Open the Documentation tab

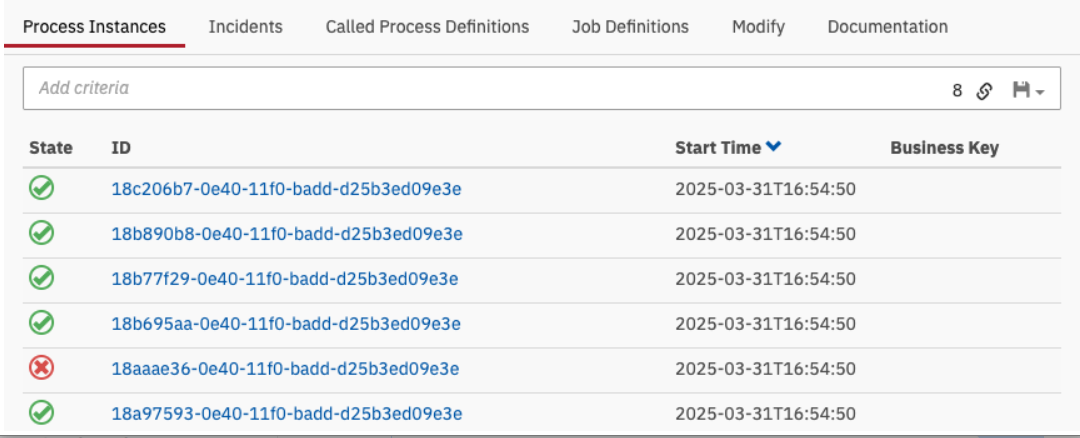click(x=887, y=27)
